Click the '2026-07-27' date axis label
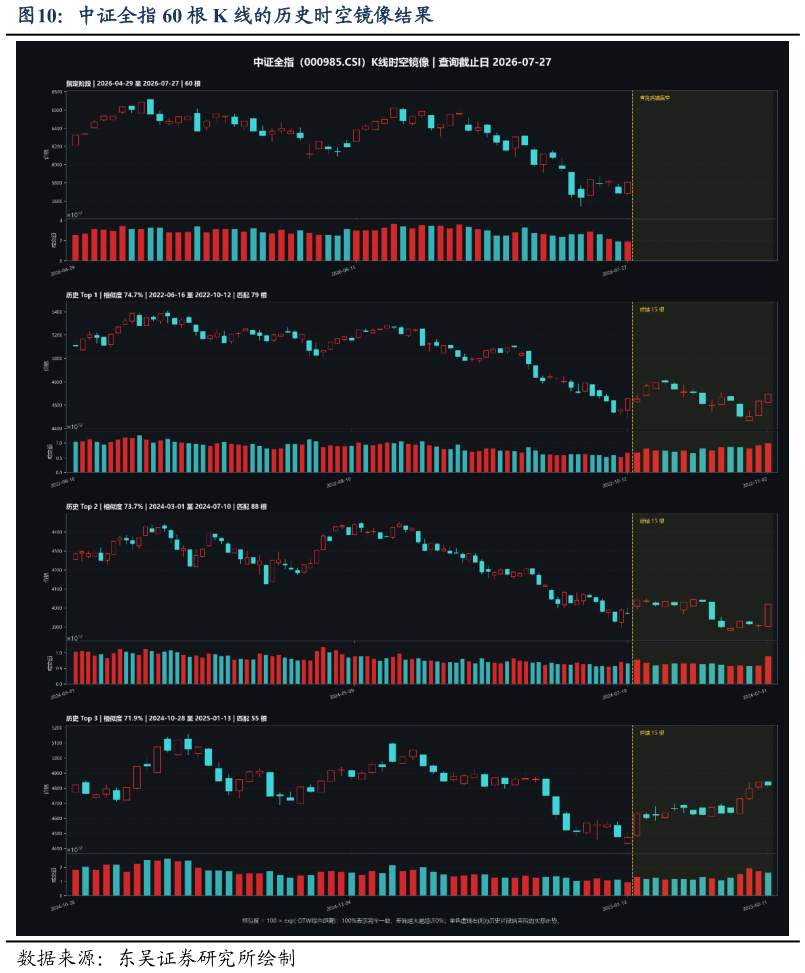Screen dimensions: 805x973 pyautogui.click(x=614, y=270)
